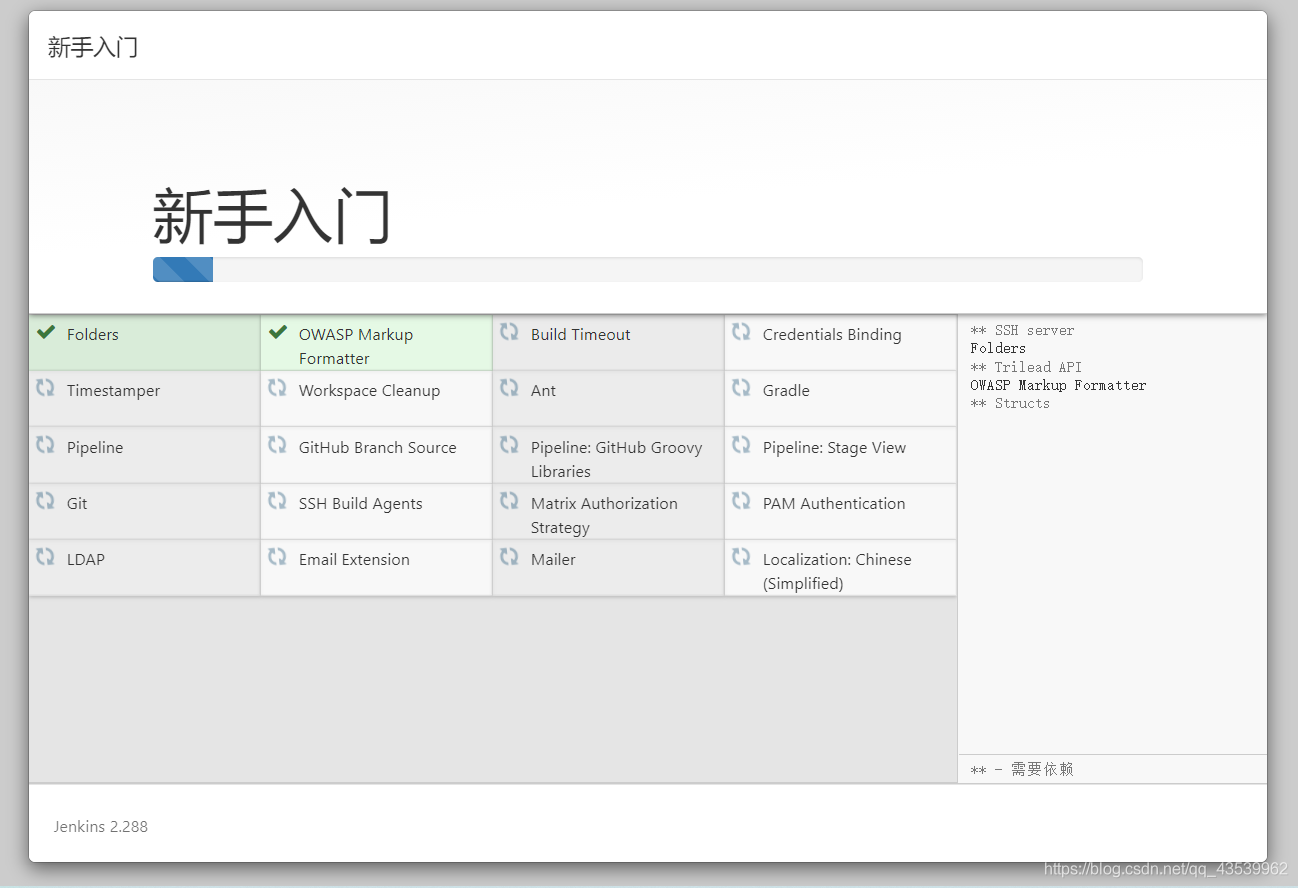Click 'OWASP Markup Formatter' in the install log
Image resolution: width=1298 pixels, height=888 pixels.
tap(1058, 385)
